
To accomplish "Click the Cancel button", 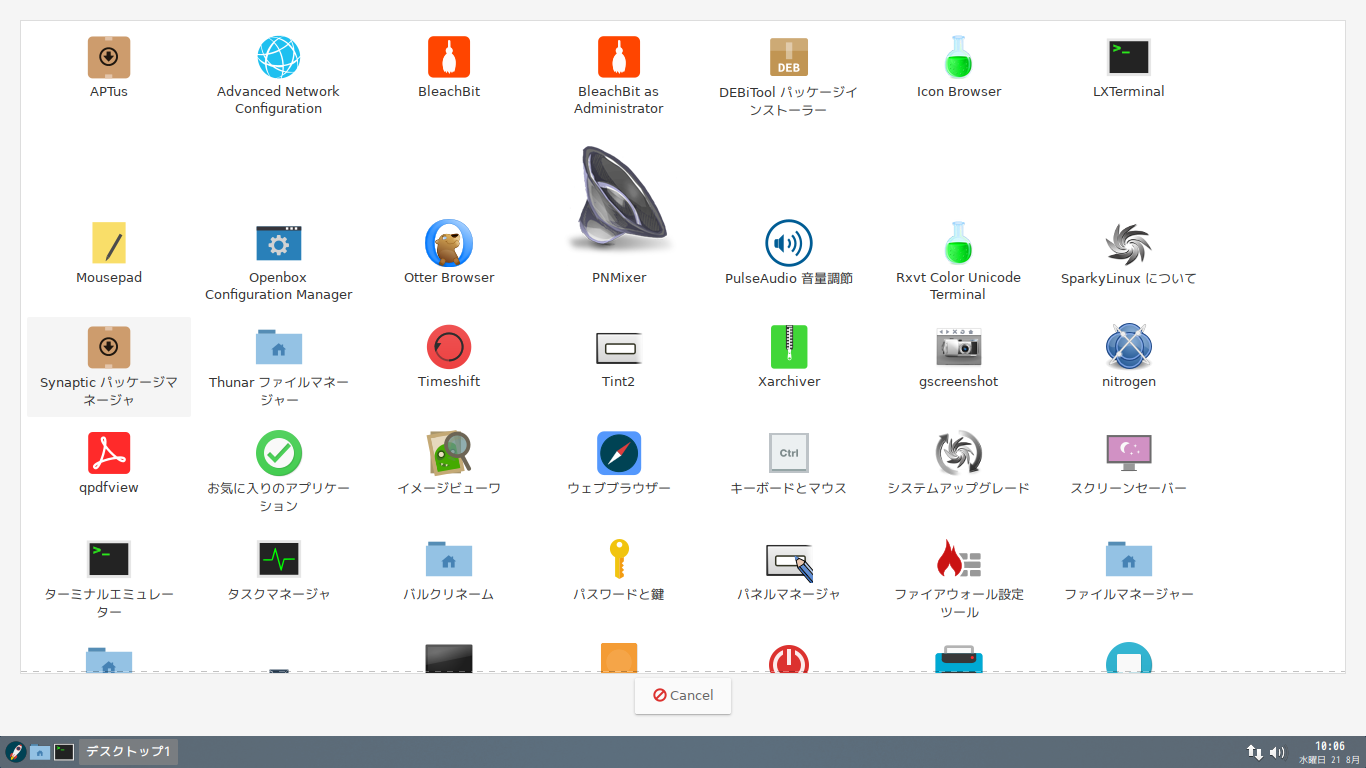I will [683, 695].
